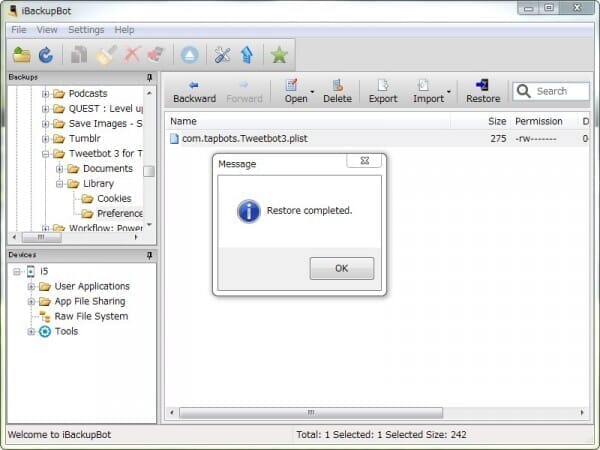Screen dimensions: 600x450
Task: Expand the User Applications device node
Action: pyautogui.click(x=31, y=287)
